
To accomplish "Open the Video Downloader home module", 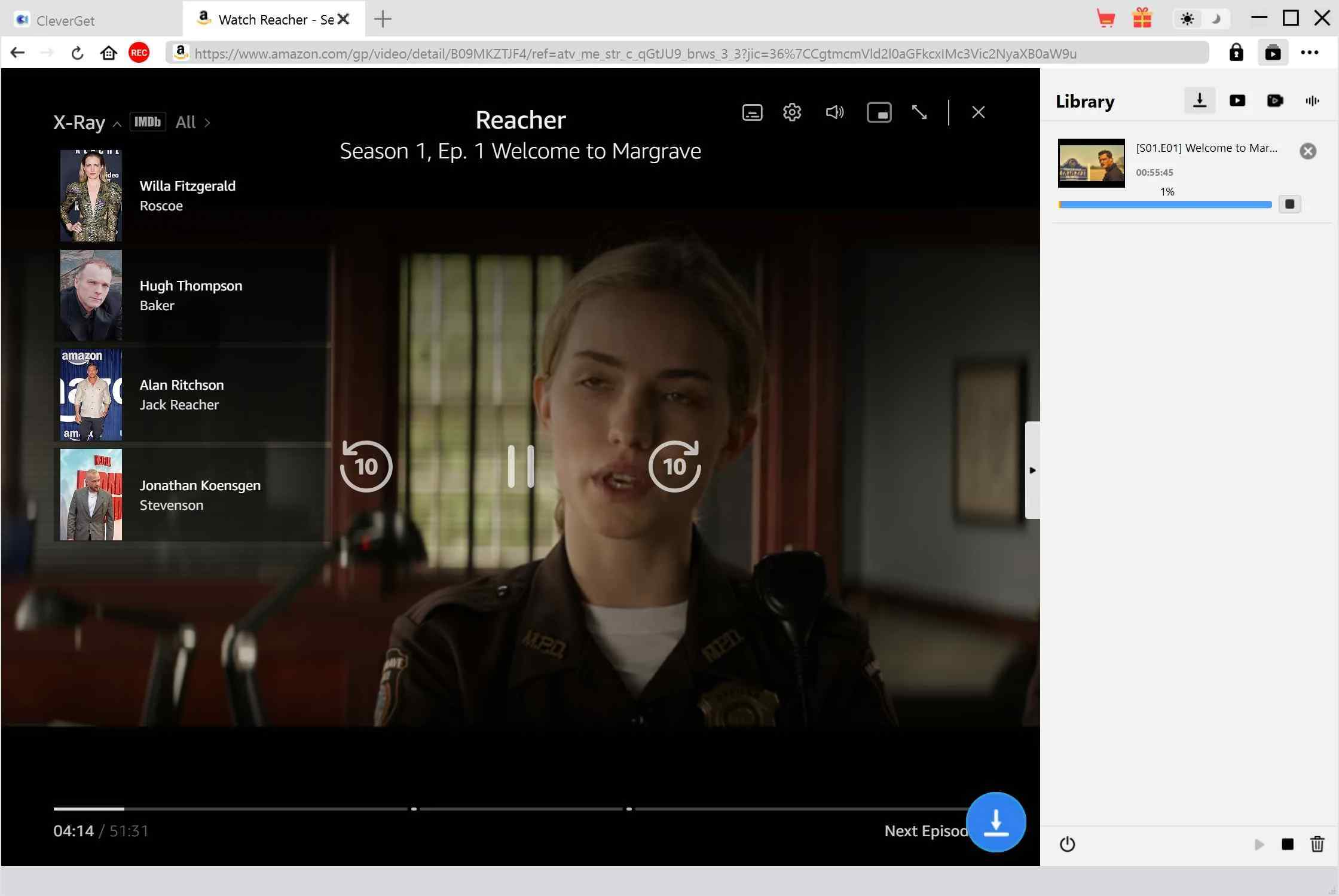I will point(1273,53).
